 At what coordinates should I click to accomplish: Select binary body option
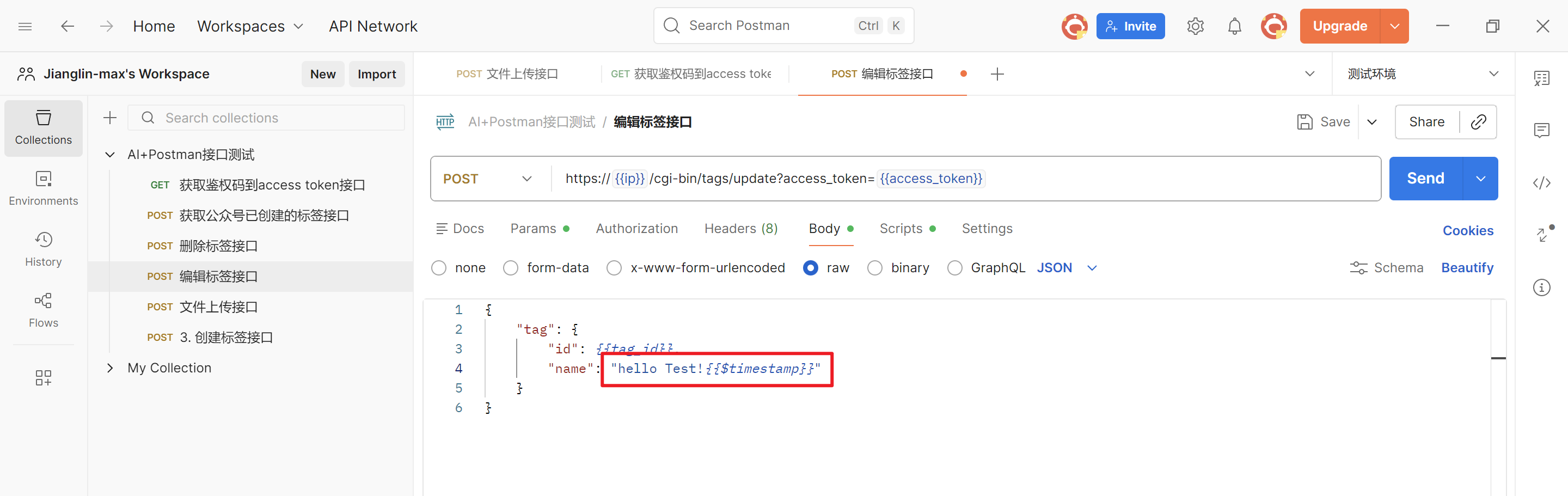pos(874,268)
